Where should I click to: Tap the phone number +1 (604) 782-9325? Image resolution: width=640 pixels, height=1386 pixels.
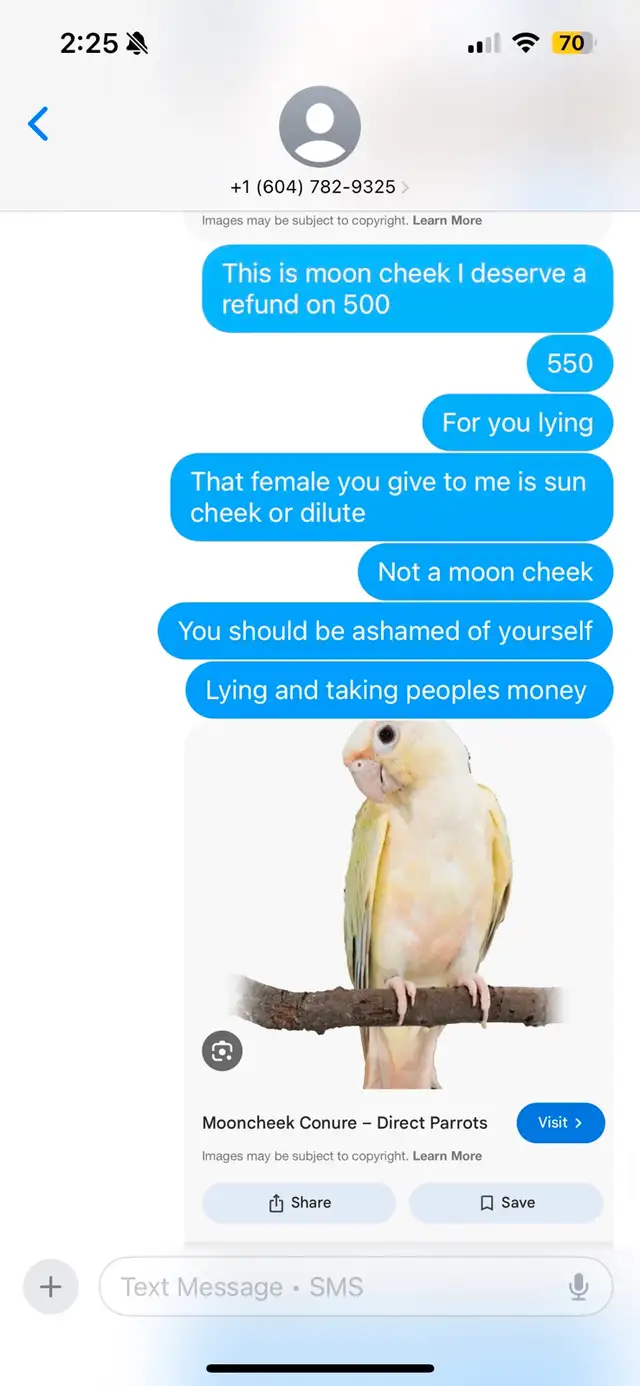point(313,187)
